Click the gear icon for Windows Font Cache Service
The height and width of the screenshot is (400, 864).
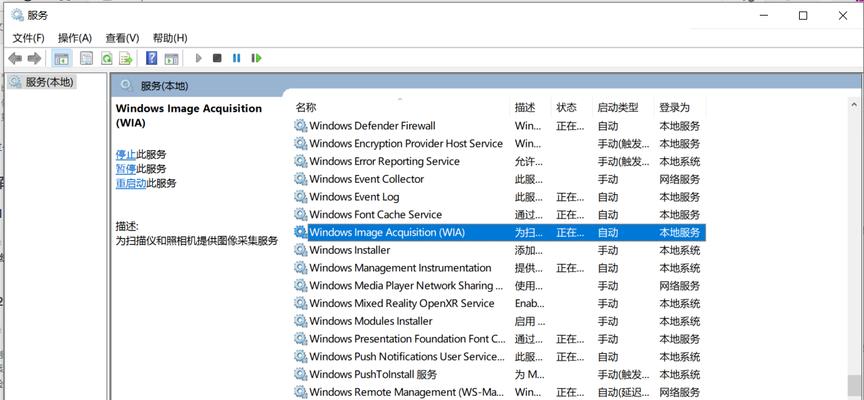coord(300,214)
